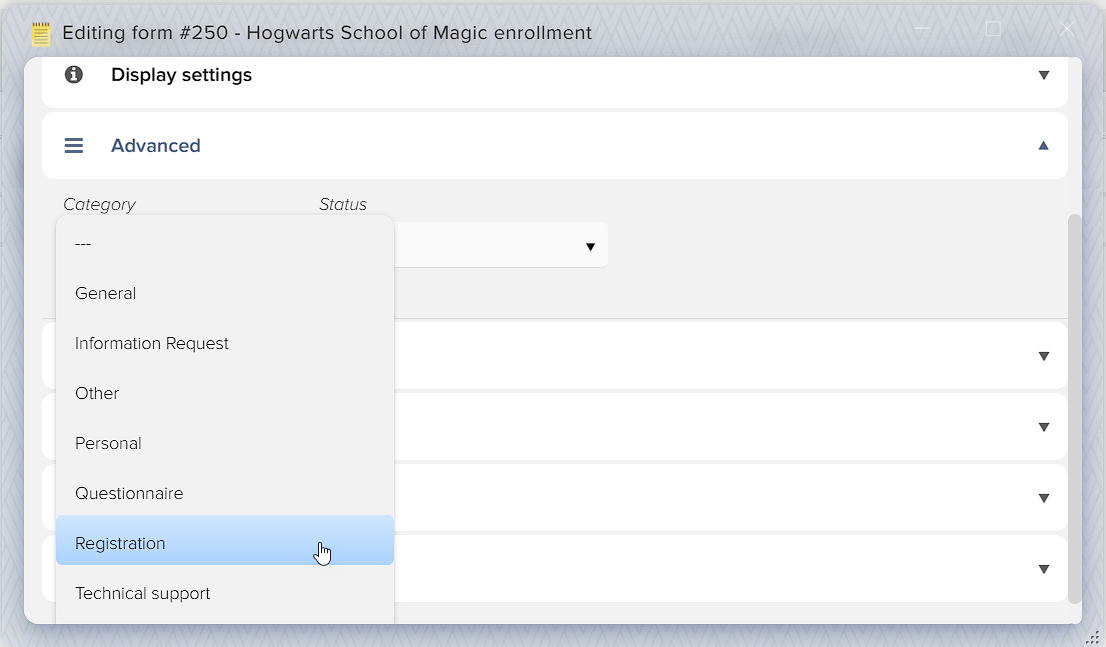Open the Status dropdown
The width and height of the screenshot is (1106, 647).
pyautogui.click(x=501, y=245)
